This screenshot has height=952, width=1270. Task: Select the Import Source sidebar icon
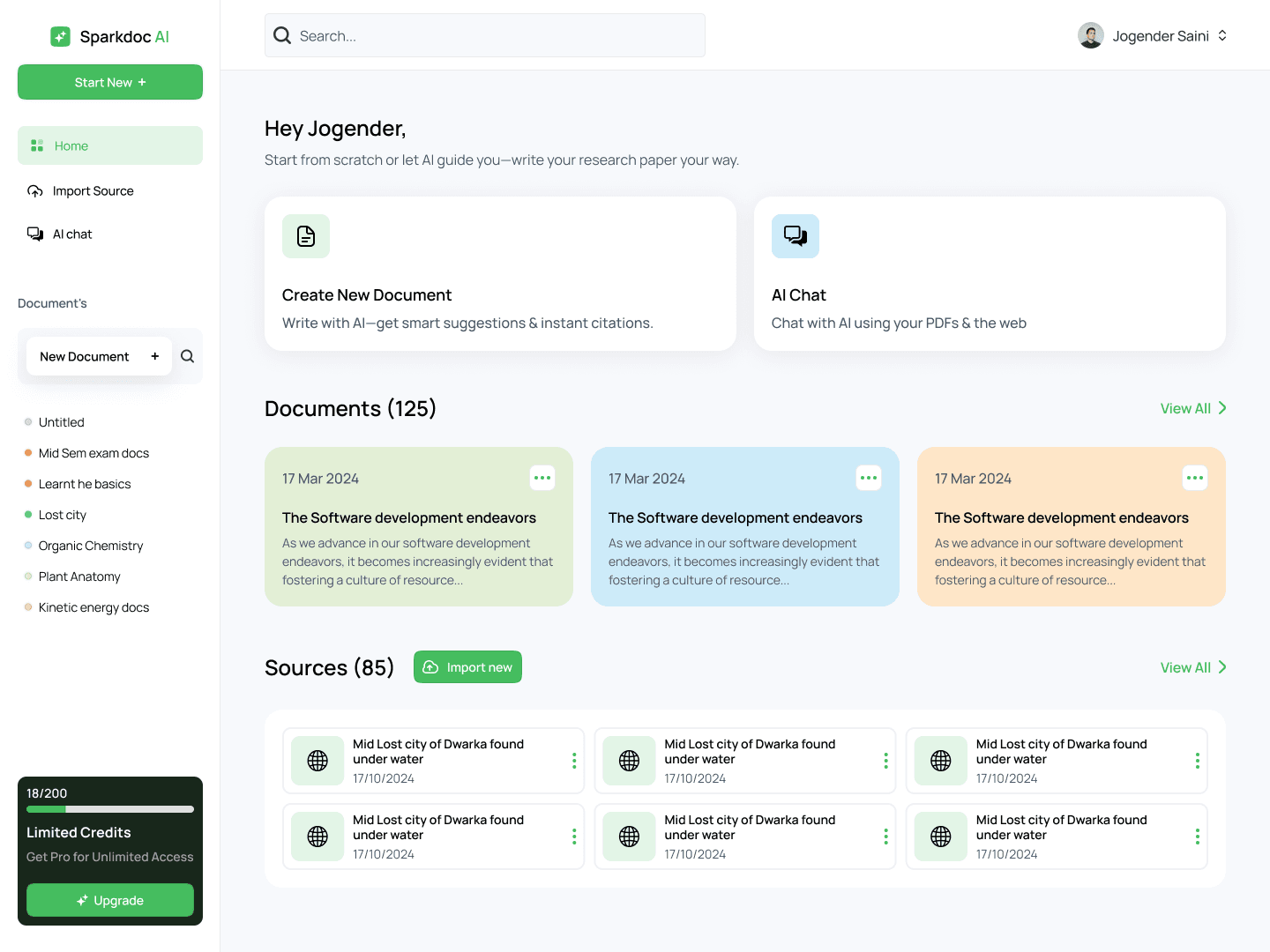35,190
